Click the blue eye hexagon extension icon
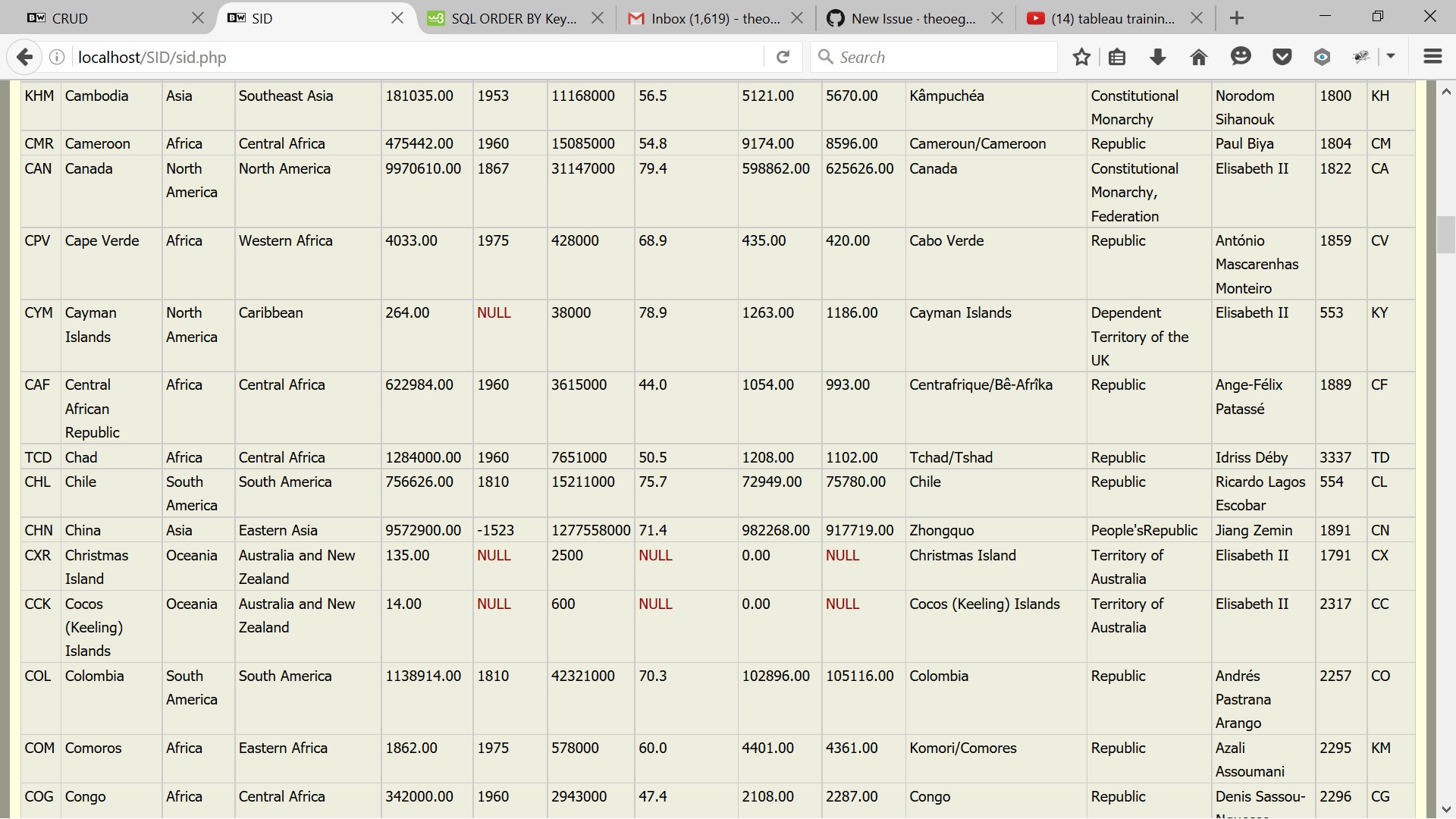The width and height of the screenshot is (1456, 819). click(x=1322, y=57)
